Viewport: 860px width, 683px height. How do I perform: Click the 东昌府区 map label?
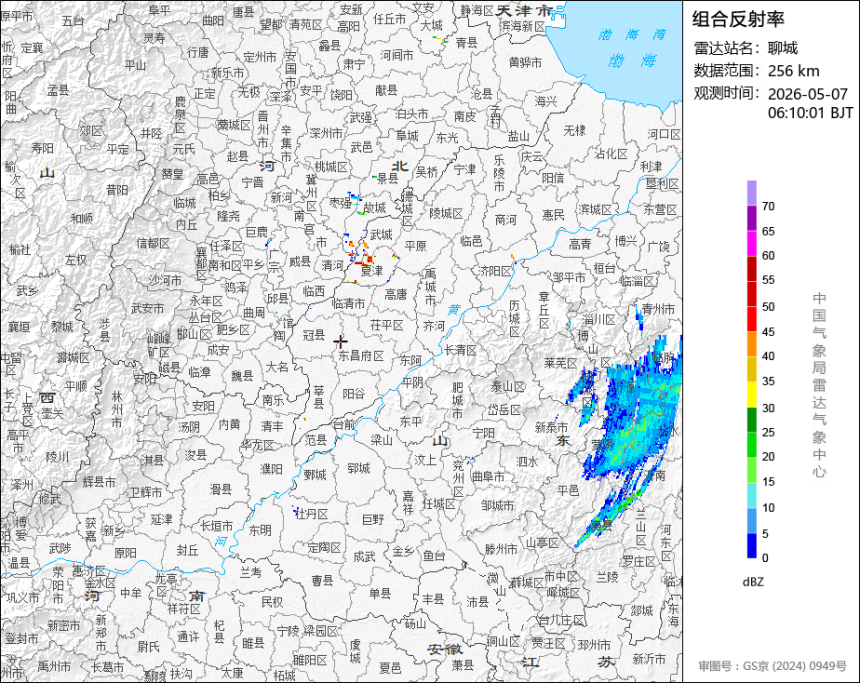(x=361, y=355)
